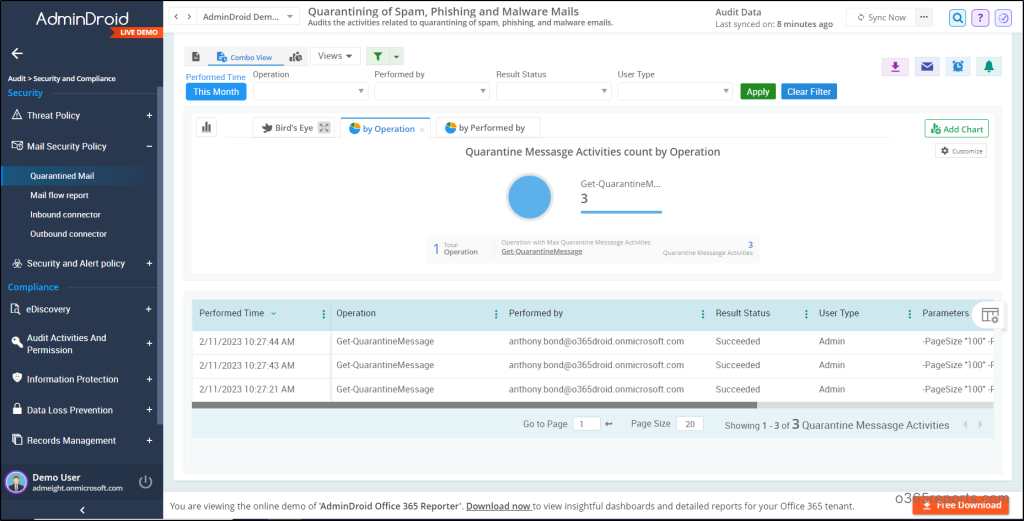Select the Combo View tab
Image resolution: width=1024 pixels, height=521 pixels.
245,57
